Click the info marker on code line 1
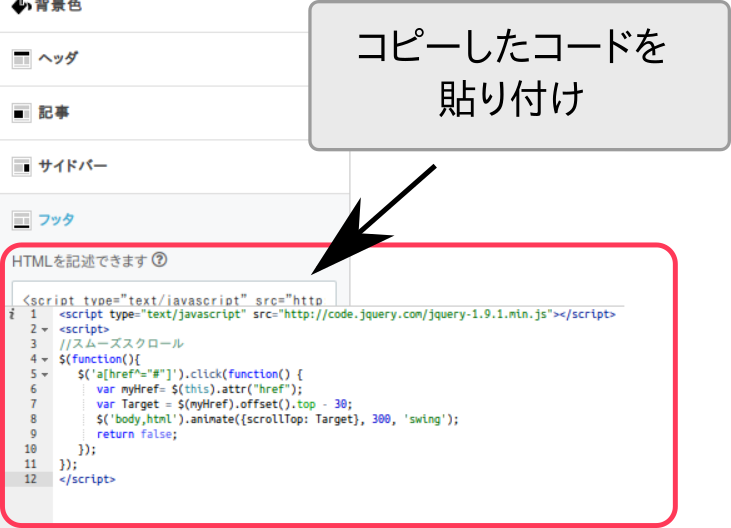 [x=12, y=315]
